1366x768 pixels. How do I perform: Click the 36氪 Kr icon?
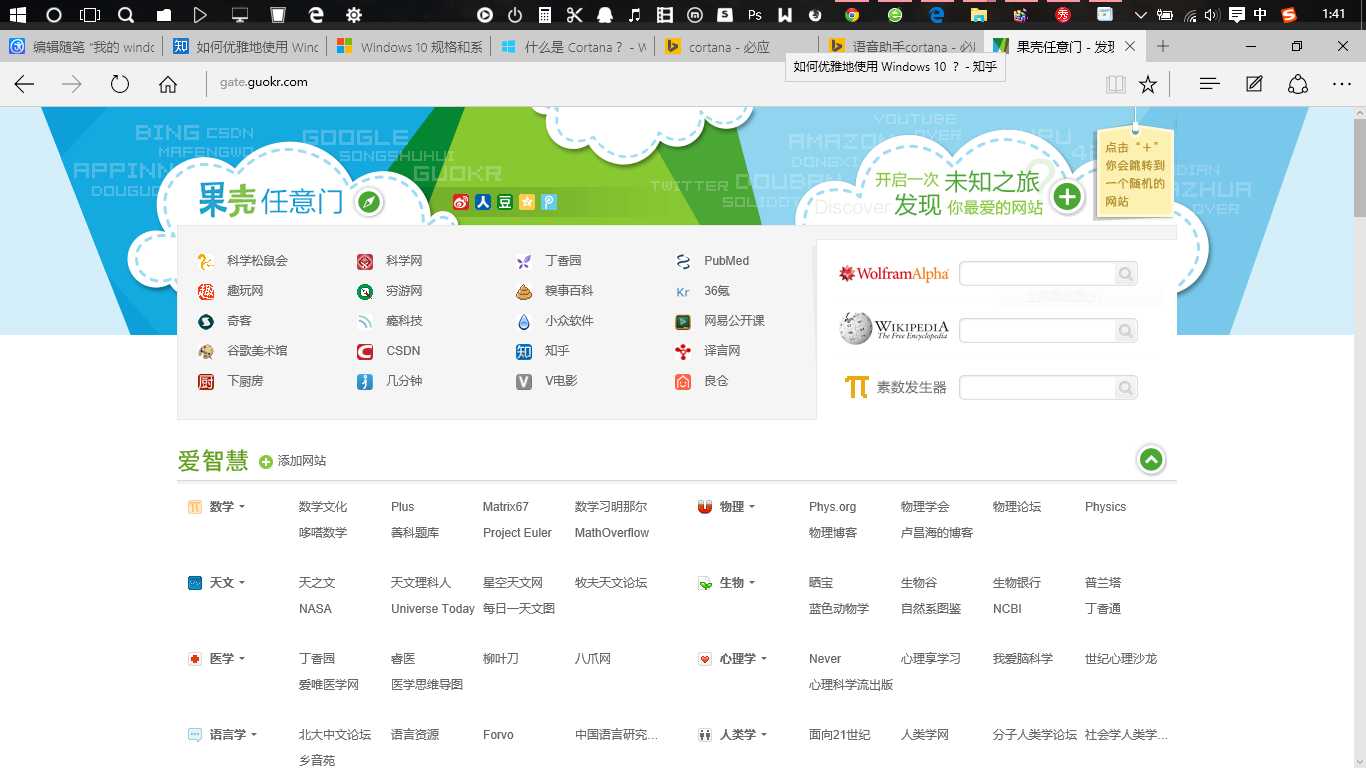click(x=683, y=291)
